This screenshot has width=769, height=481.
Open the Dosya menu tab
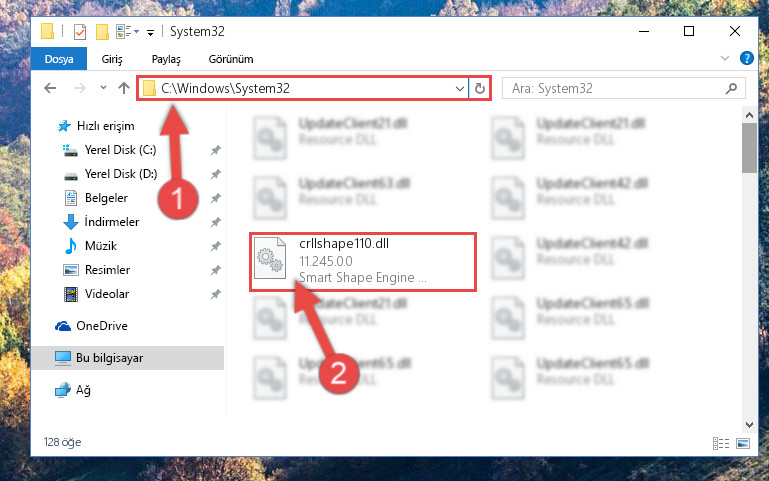pyautogui.click(x=59, y=59)
